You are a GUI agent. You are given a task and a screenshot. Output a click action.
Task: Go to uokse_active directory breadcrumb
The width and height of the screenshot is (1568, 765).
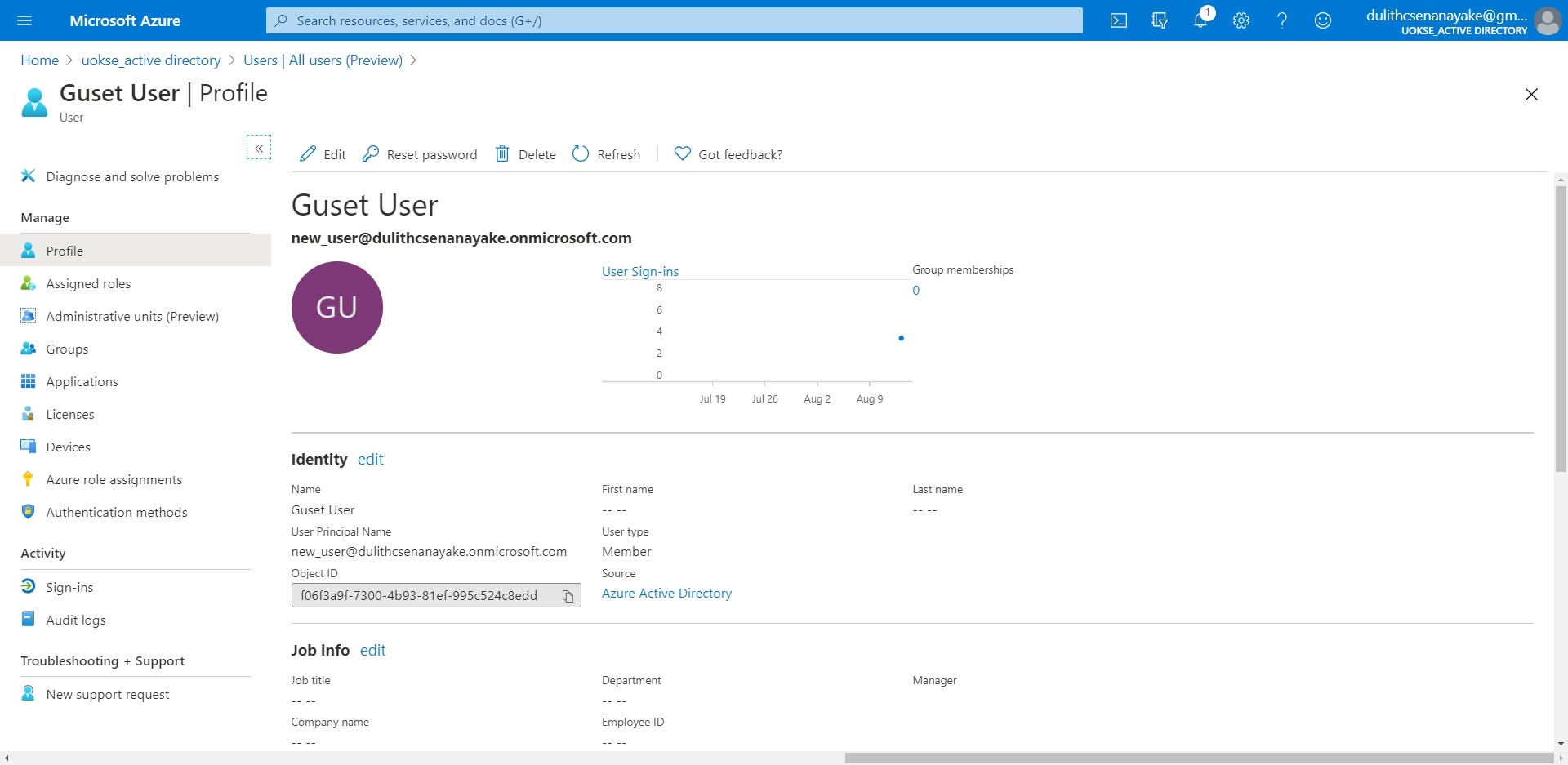[x=151, y=60]
